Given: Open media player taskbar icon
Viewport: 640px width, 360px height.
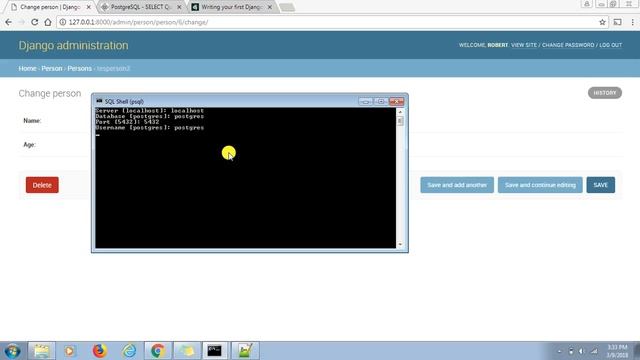Looking at the screenshot, I should coord(69,351).
